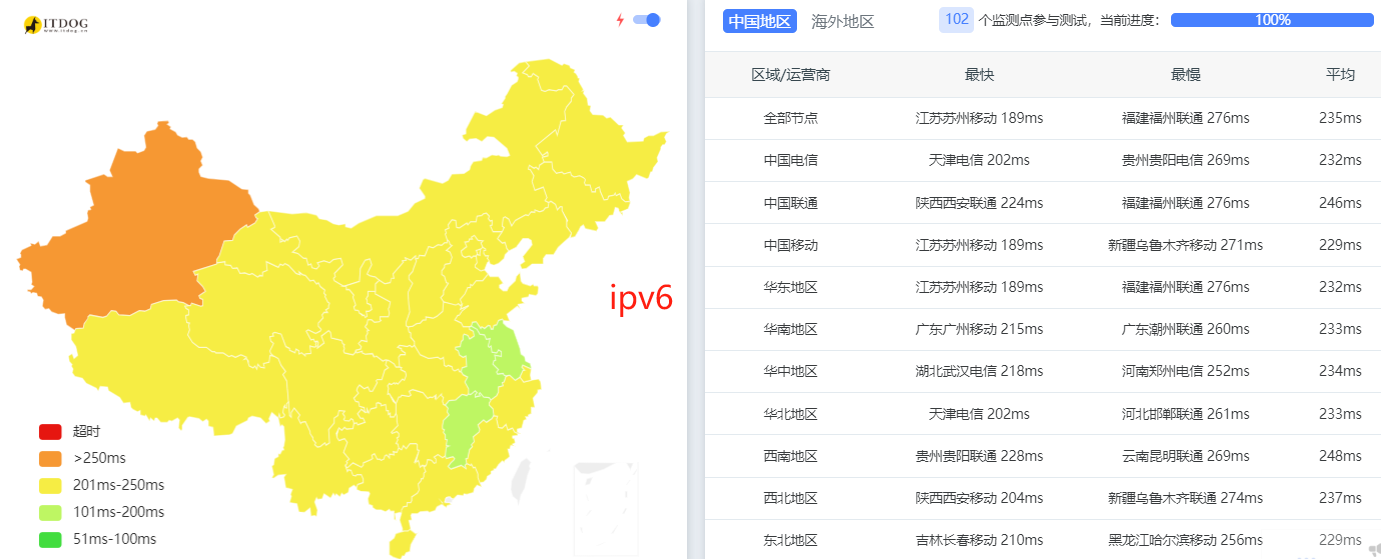
Task: Click 云南昆明联通 269ms cell
Action: 1185,456
